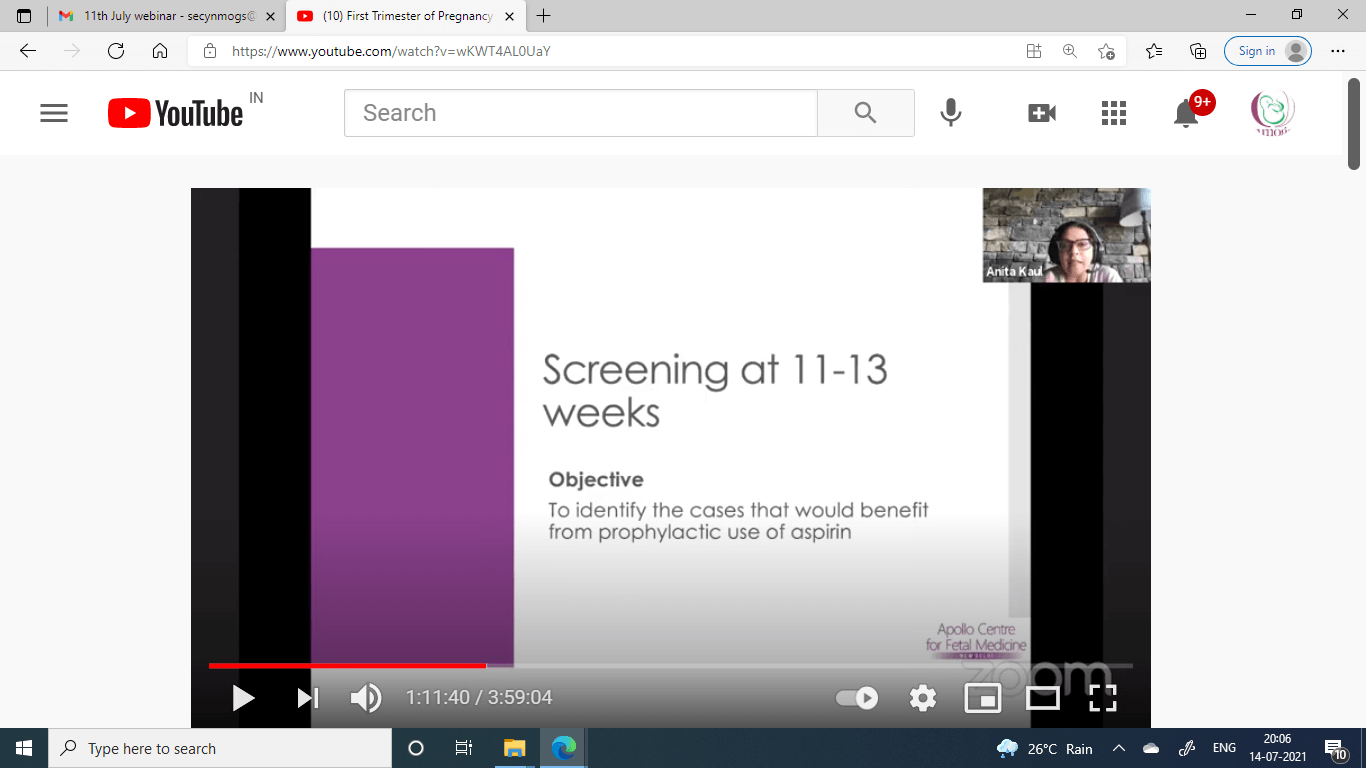Click the Sign in profile button
Screen dimensions: 1366x768
[x=1268, y=51]
